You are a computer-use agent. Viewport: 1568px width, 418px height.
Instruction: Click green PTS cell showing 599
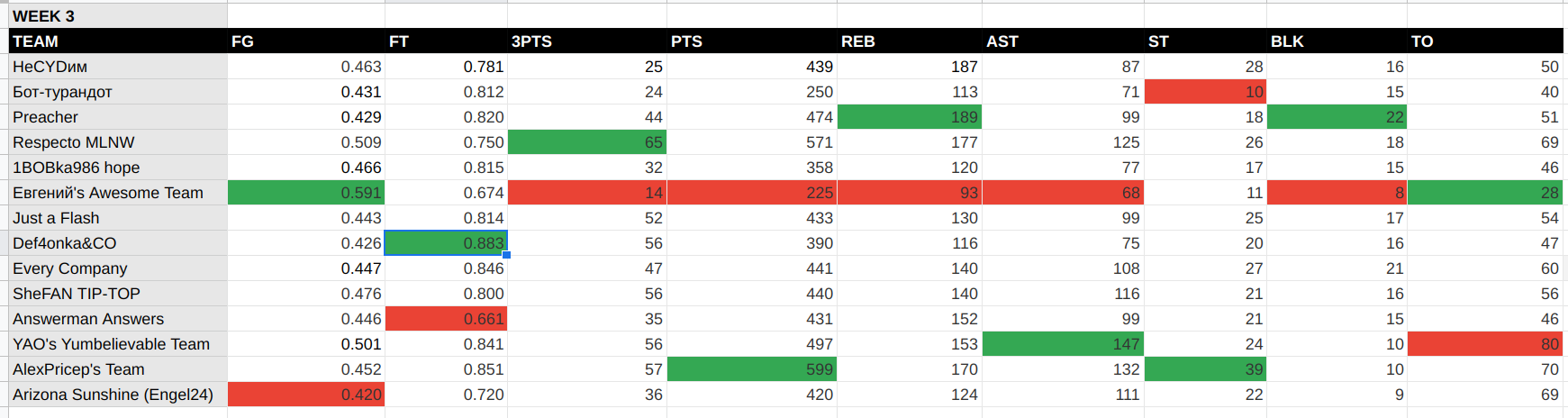click(x=752, y=369)
